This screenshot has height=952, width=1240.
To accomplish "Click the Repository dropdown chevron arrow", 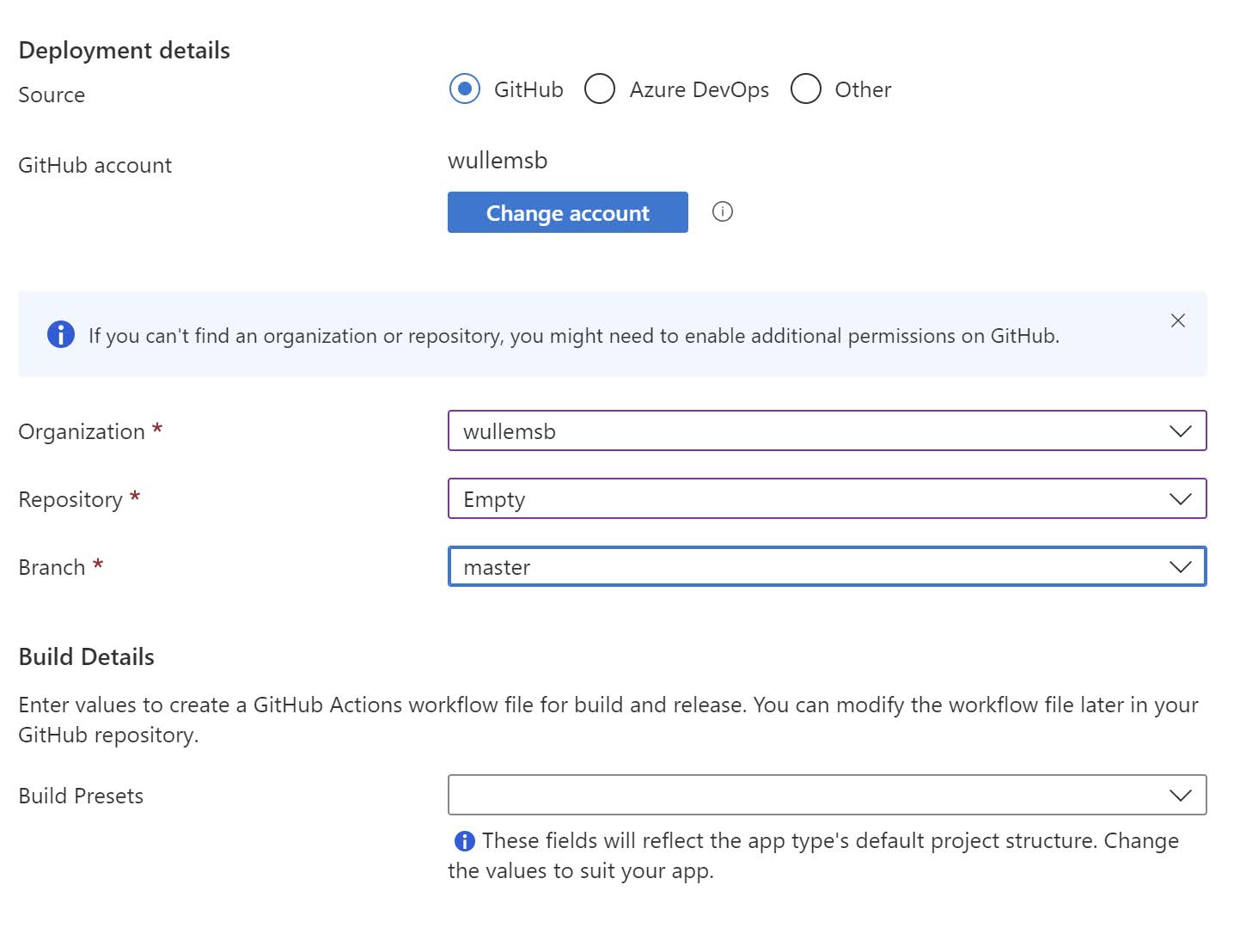I will (x=1181, y=498).
